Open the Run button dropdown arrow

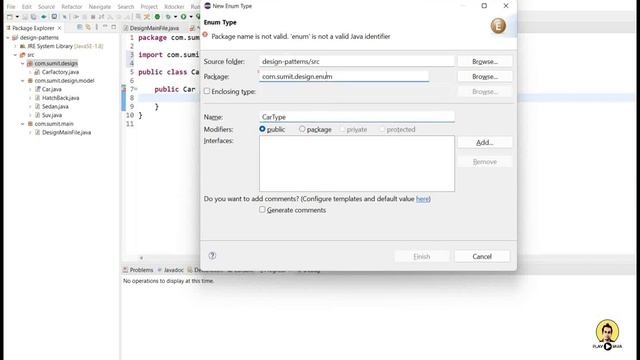191,17
